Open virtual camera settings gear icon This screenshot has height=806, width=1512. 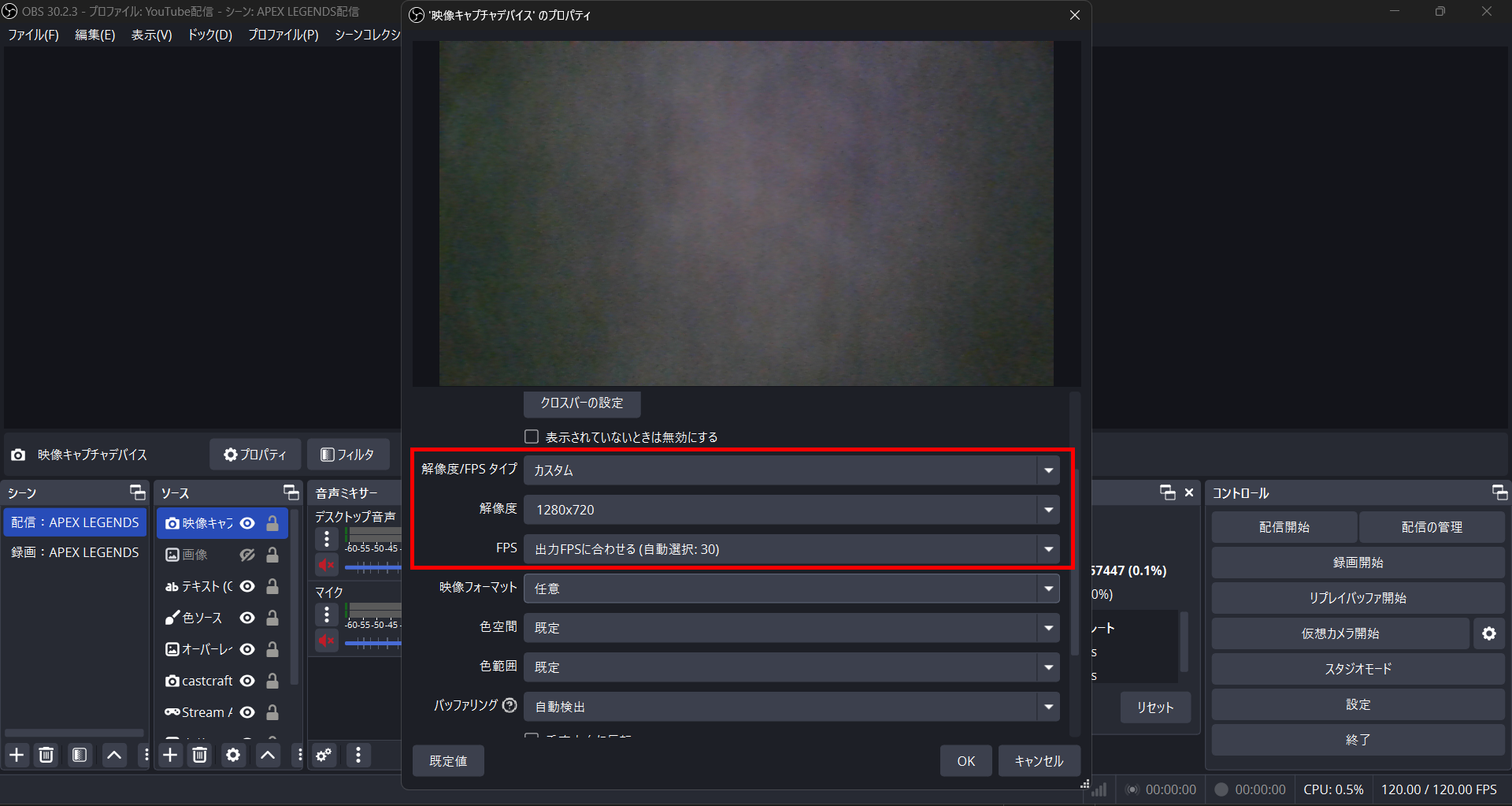pyautogui.click(x=1489, y=633)
